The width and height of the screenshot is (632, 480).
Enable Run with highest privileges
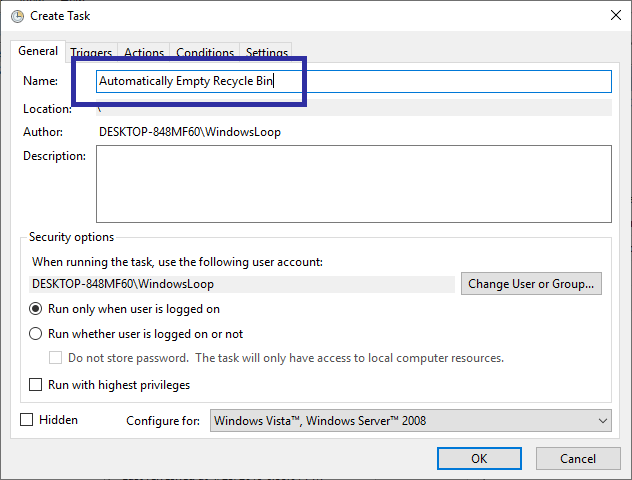[x=36, y=384]
